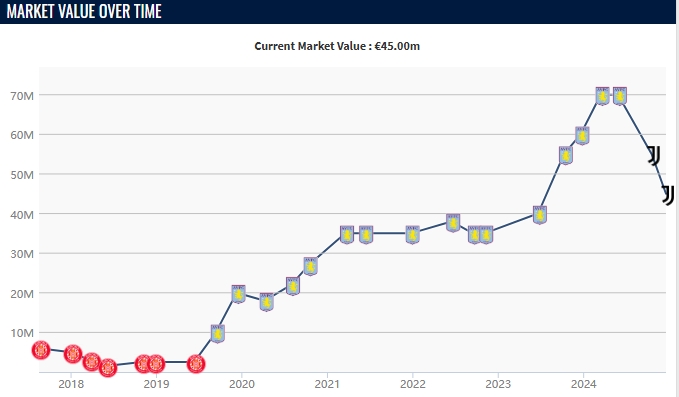Click the 2024 label on the x-axis
Image resolution: width=679 pixels, height=397 pixels.
pyautogui.click(x=583, y=384)
